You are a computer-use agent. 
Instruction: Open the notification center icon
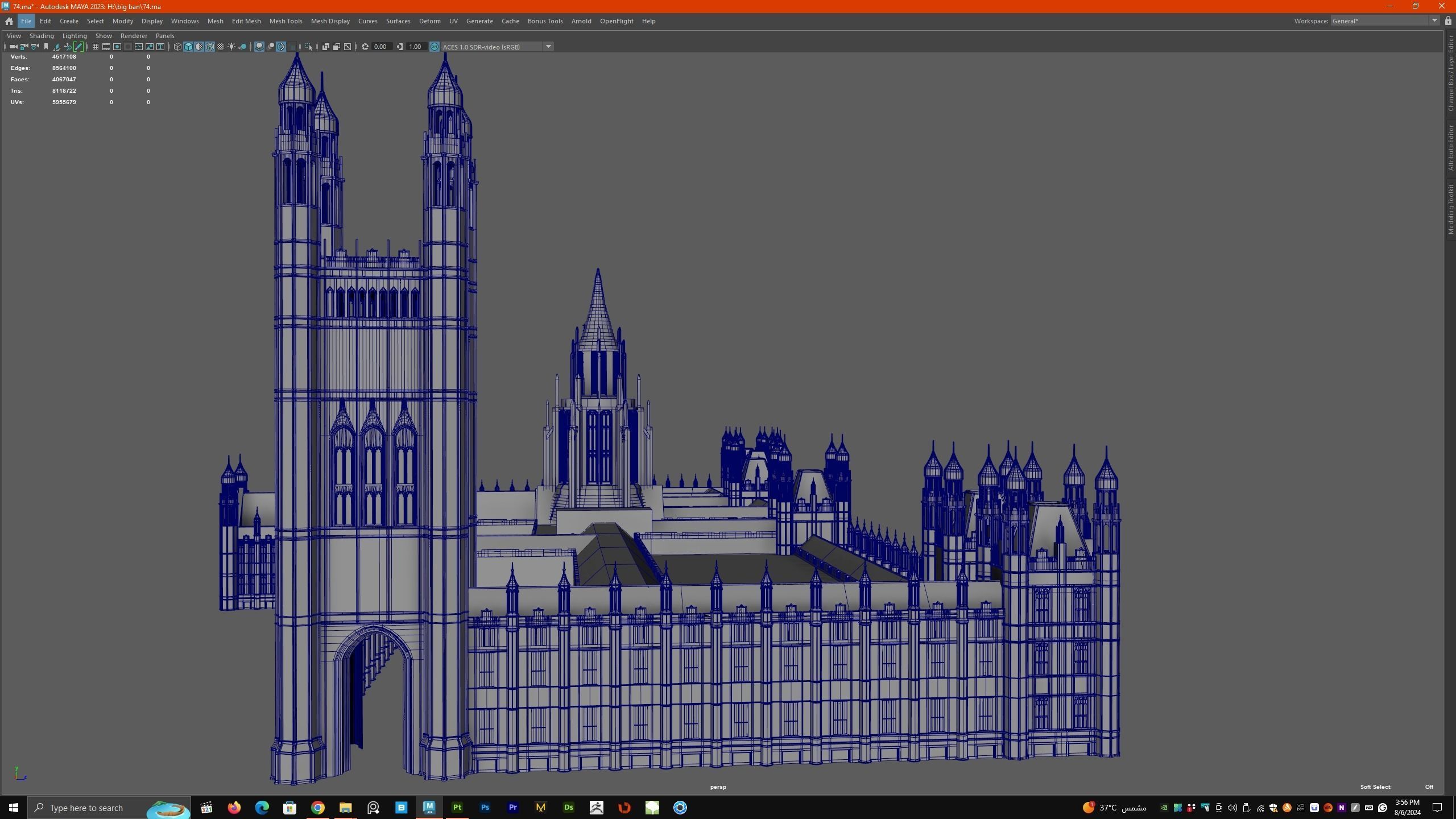[1437, 808]
